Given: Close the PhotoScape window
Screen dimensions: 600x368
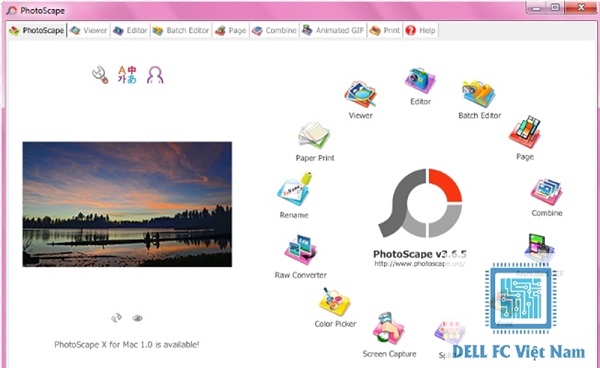Looking at the screenshot, I should coord(581,8).
